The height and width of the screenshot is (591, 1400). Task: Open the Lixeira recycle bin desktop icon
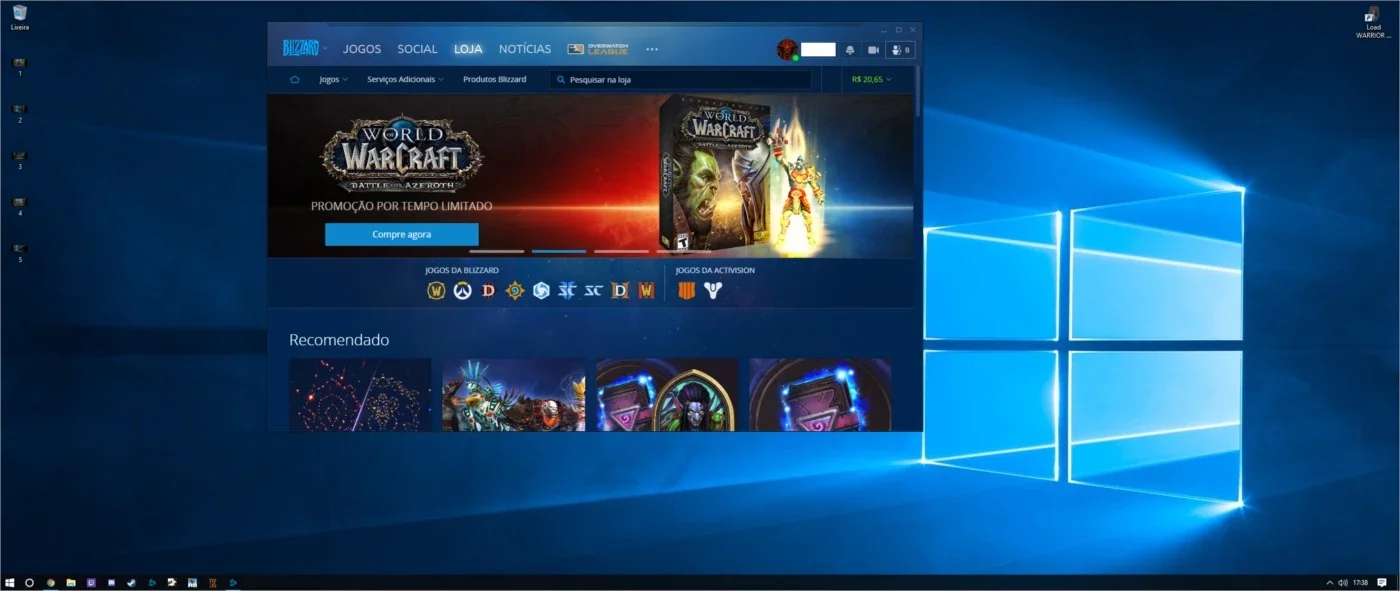19,17
